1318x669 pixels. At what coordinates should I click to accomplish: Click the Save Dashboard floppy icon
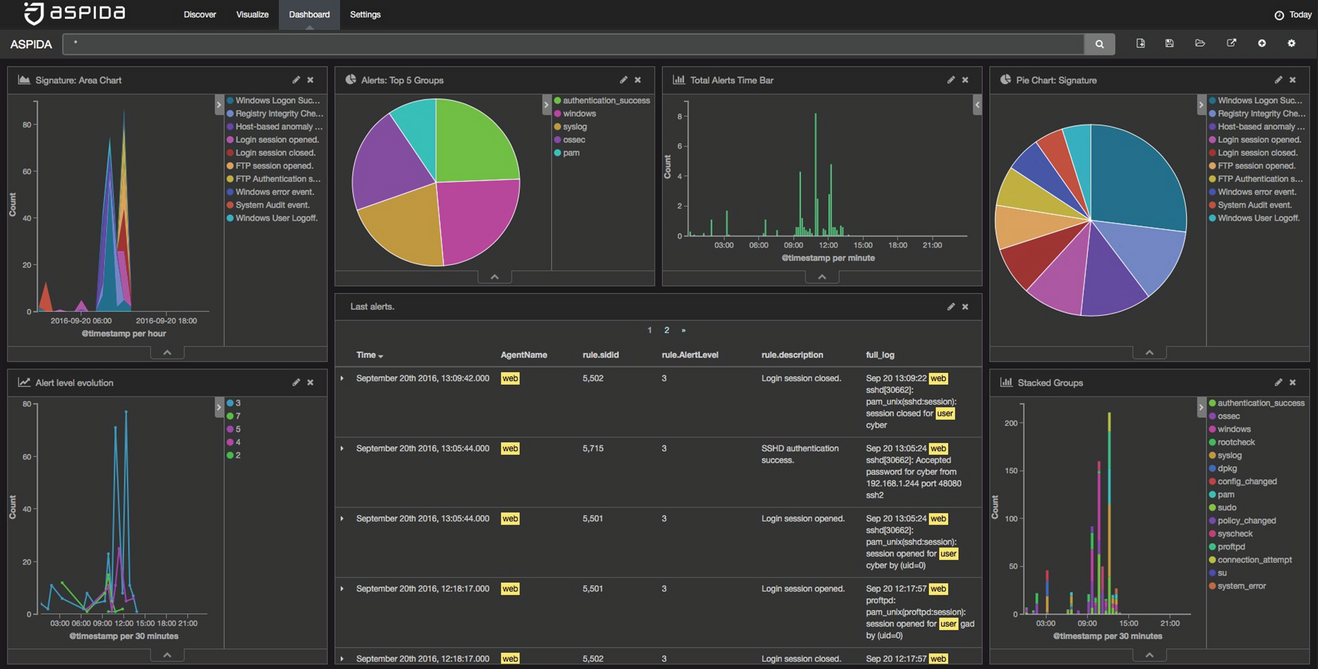(x=1169, y=44)
